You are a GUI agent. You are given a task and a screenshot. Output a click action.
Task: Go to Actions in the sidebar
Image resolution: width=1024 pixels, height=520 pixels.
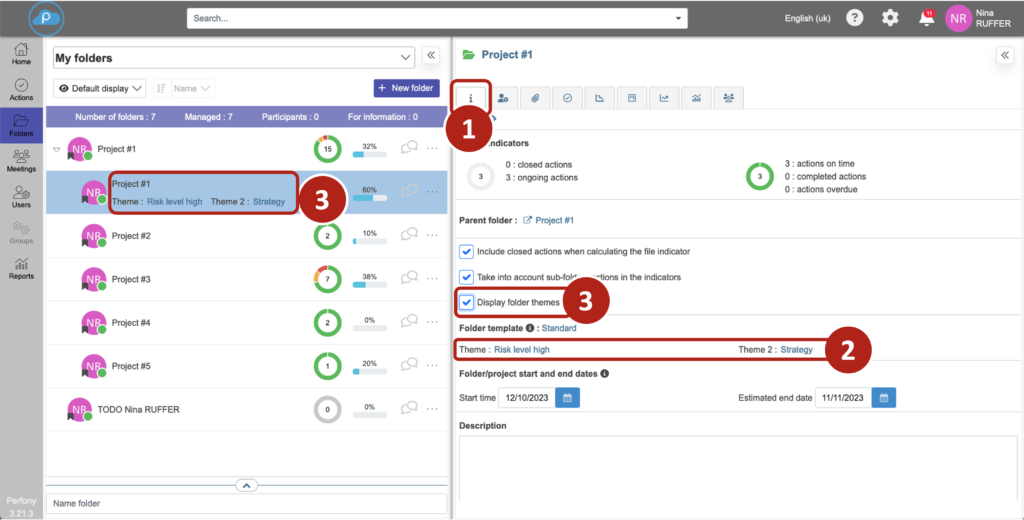point(21,90)
